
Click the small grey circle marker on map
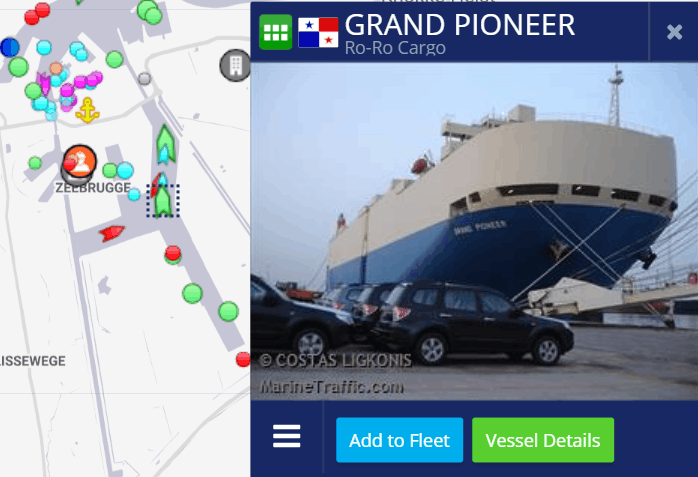144,79
